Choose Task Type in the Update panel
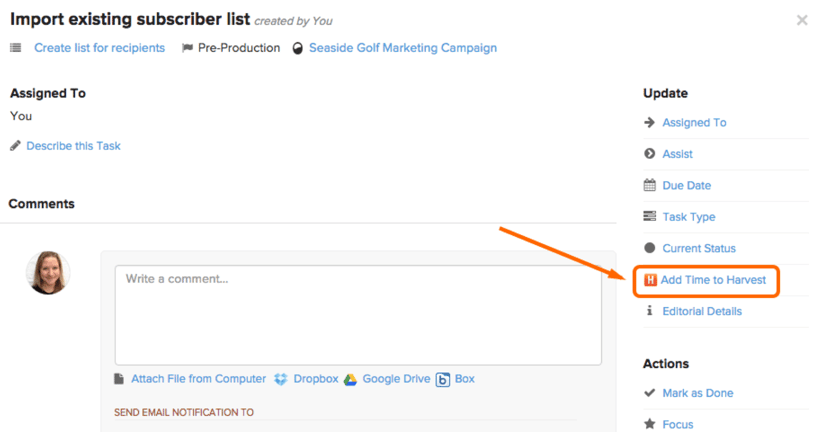Viewport: 820px width, 432px height. (x=688, y=217)
